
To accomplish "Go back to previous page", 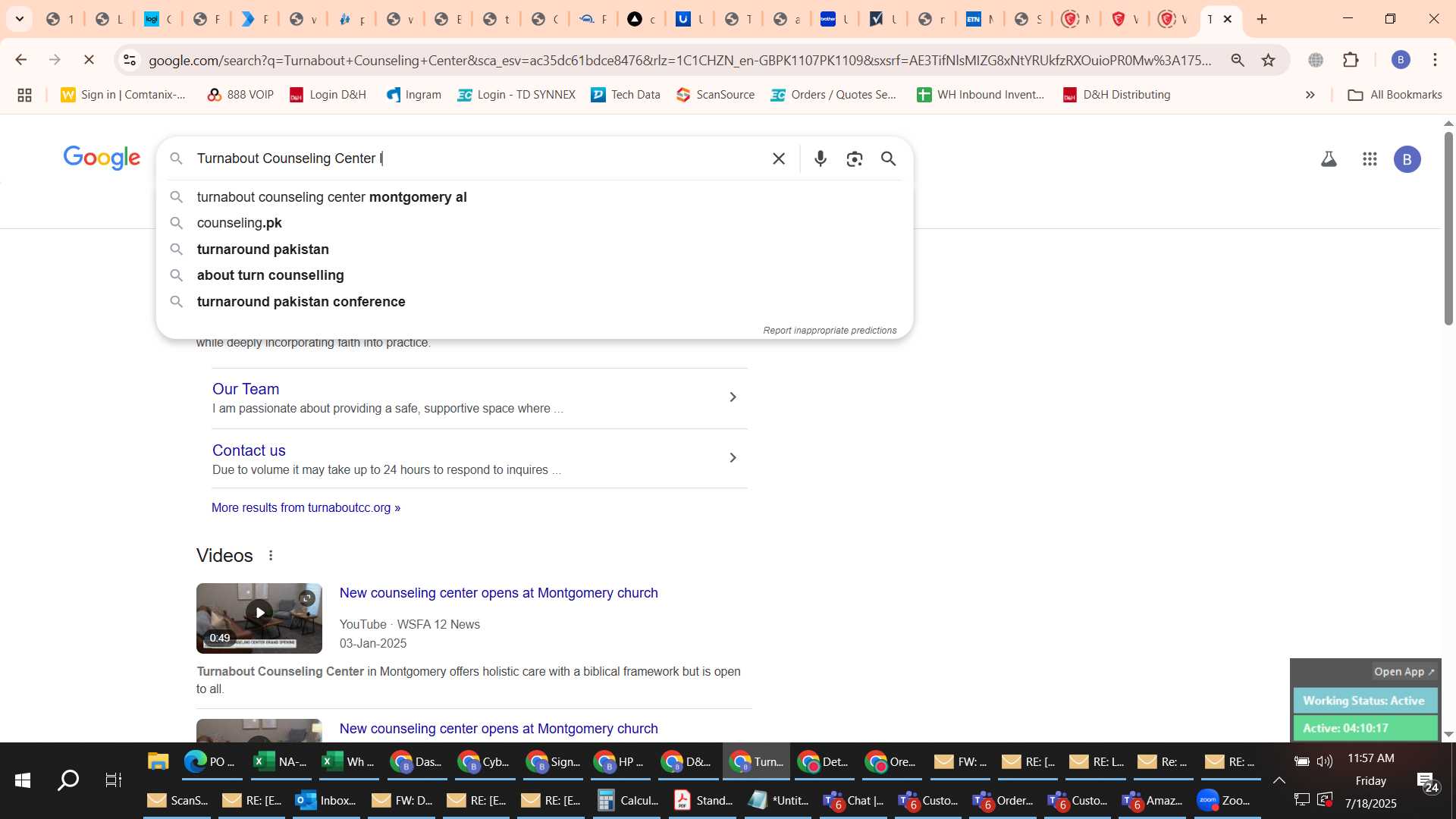I will (x=20, y=60).
